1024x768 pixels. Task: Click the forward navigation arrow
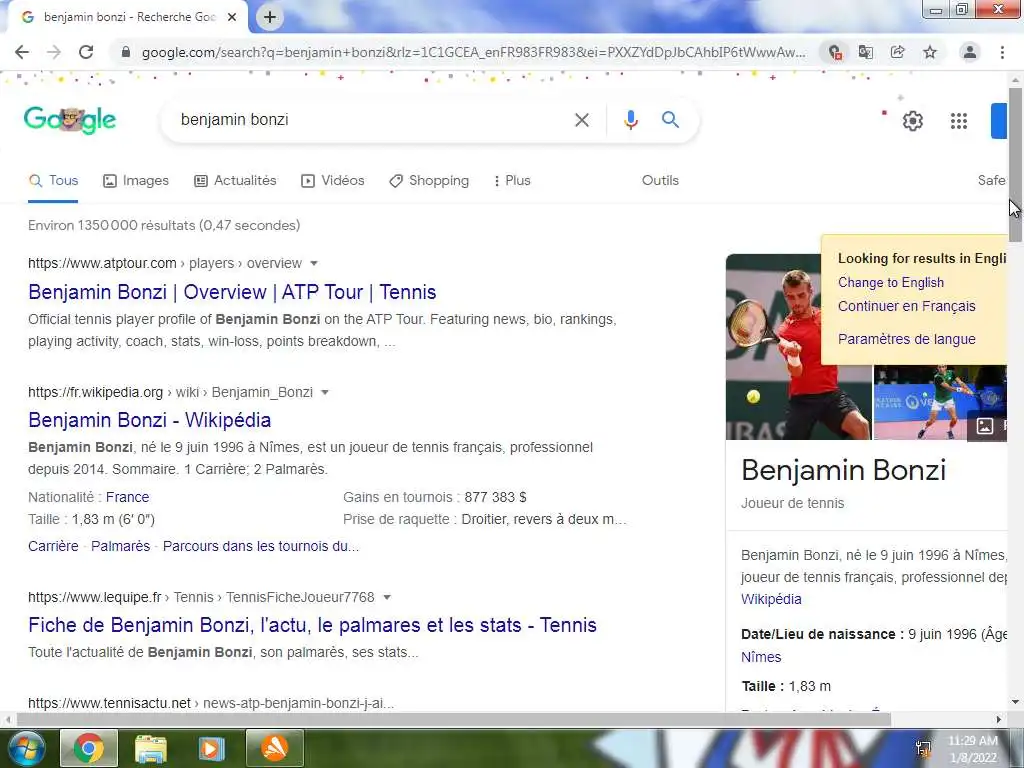point(54,52)
